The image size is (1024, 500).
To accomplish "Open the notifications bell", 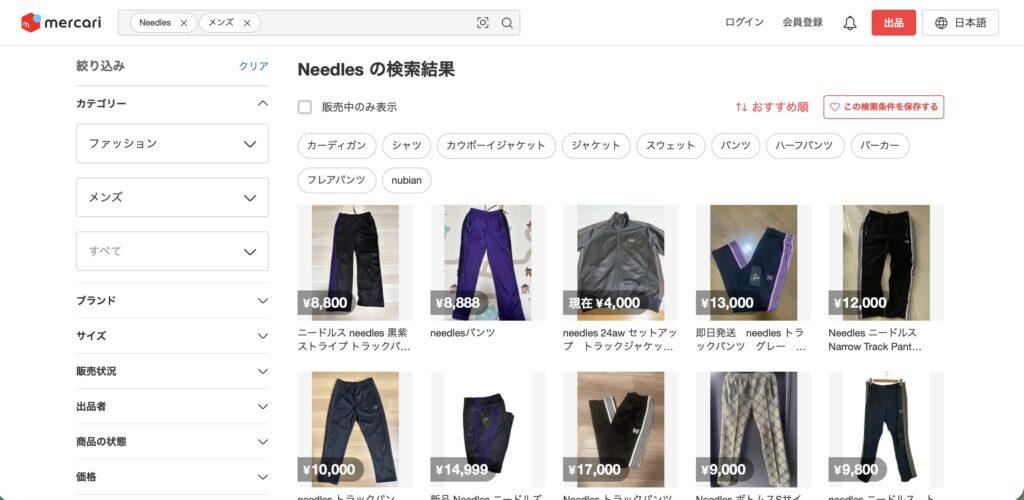I will pyautogui.click(x=850, y=23).
